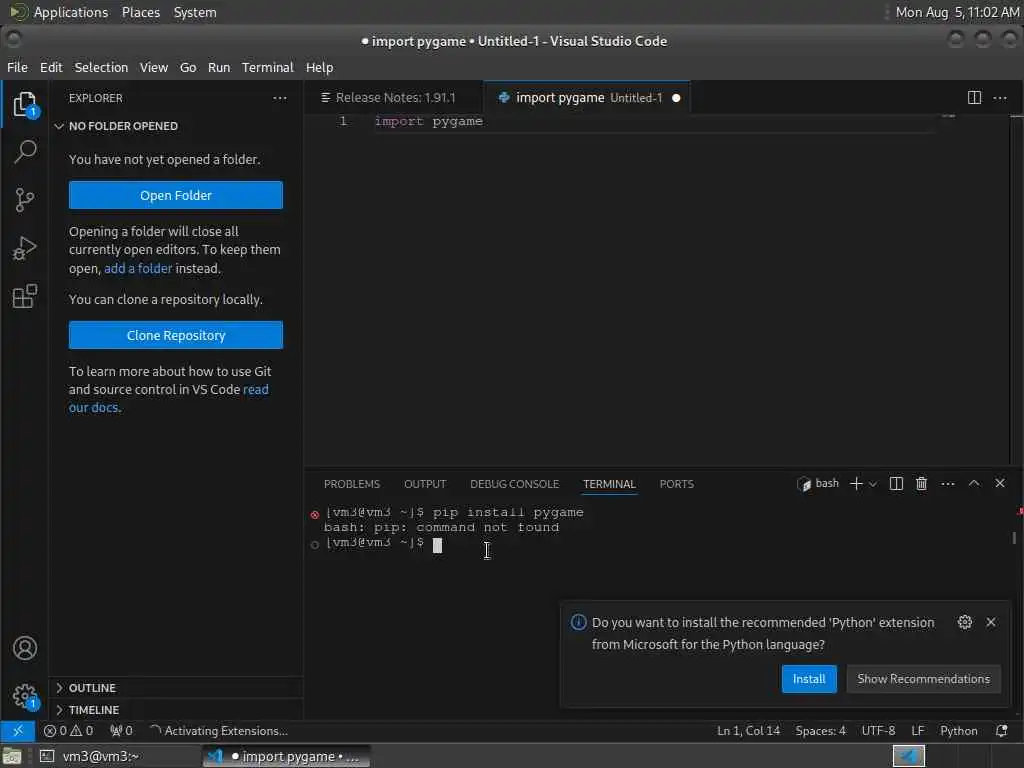
Task: Click the clock Mon Aug 5, 11:02 AM
Action: pyautogui.click(x=957, y=12)
